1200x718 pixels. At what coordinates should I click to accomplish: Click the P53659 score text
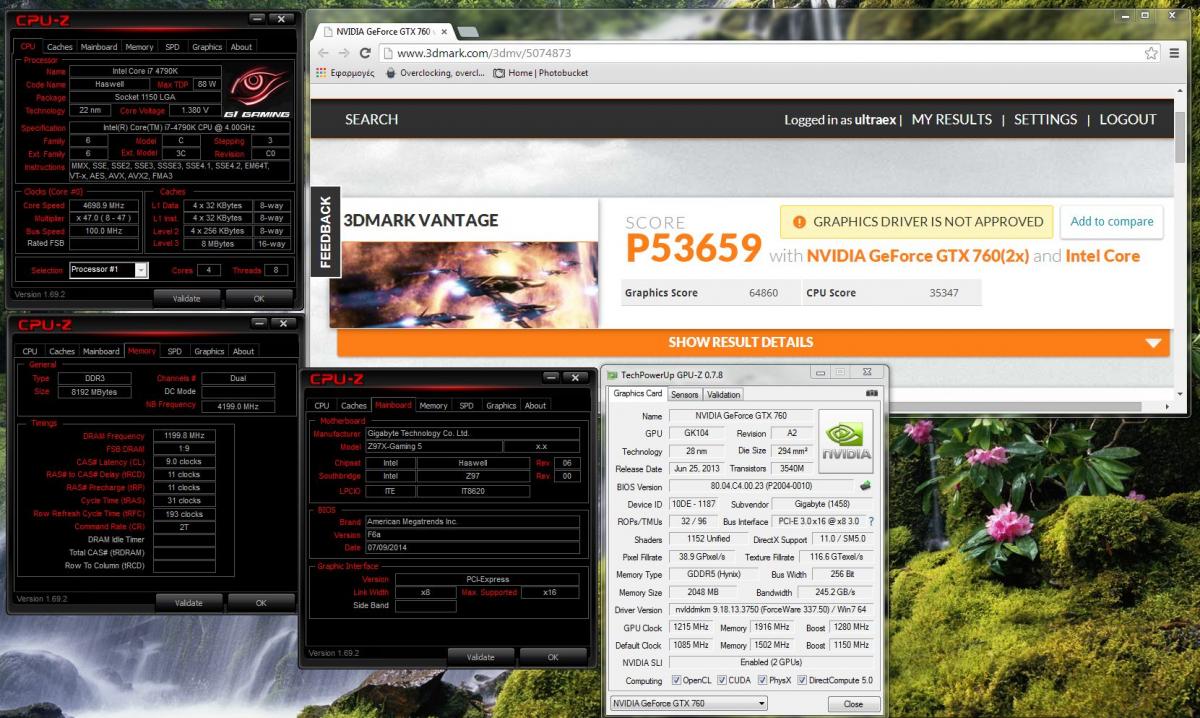(695, 250)
